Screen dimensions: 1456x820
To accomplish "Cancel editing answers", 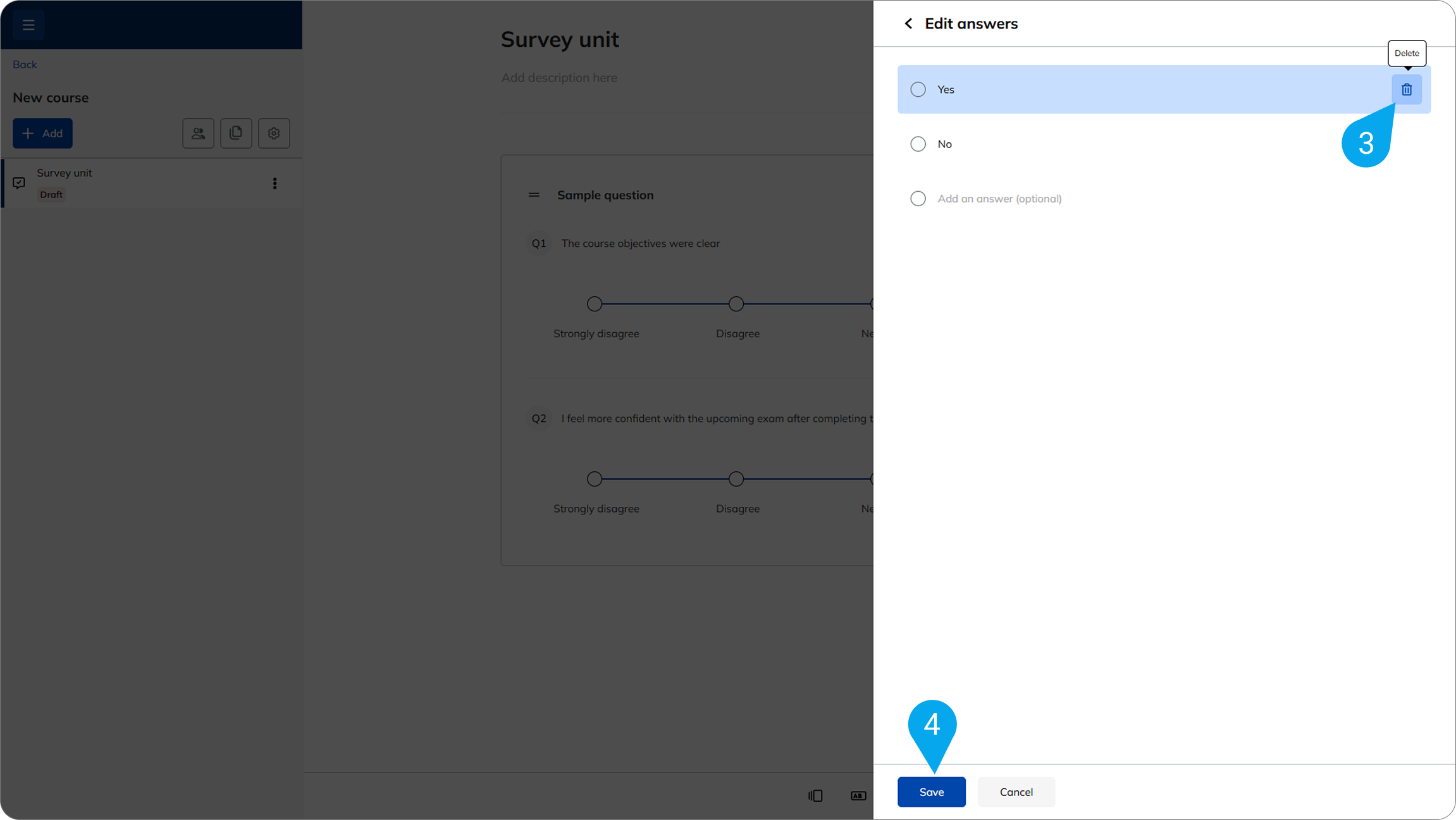I will (x=1016, y=792).
